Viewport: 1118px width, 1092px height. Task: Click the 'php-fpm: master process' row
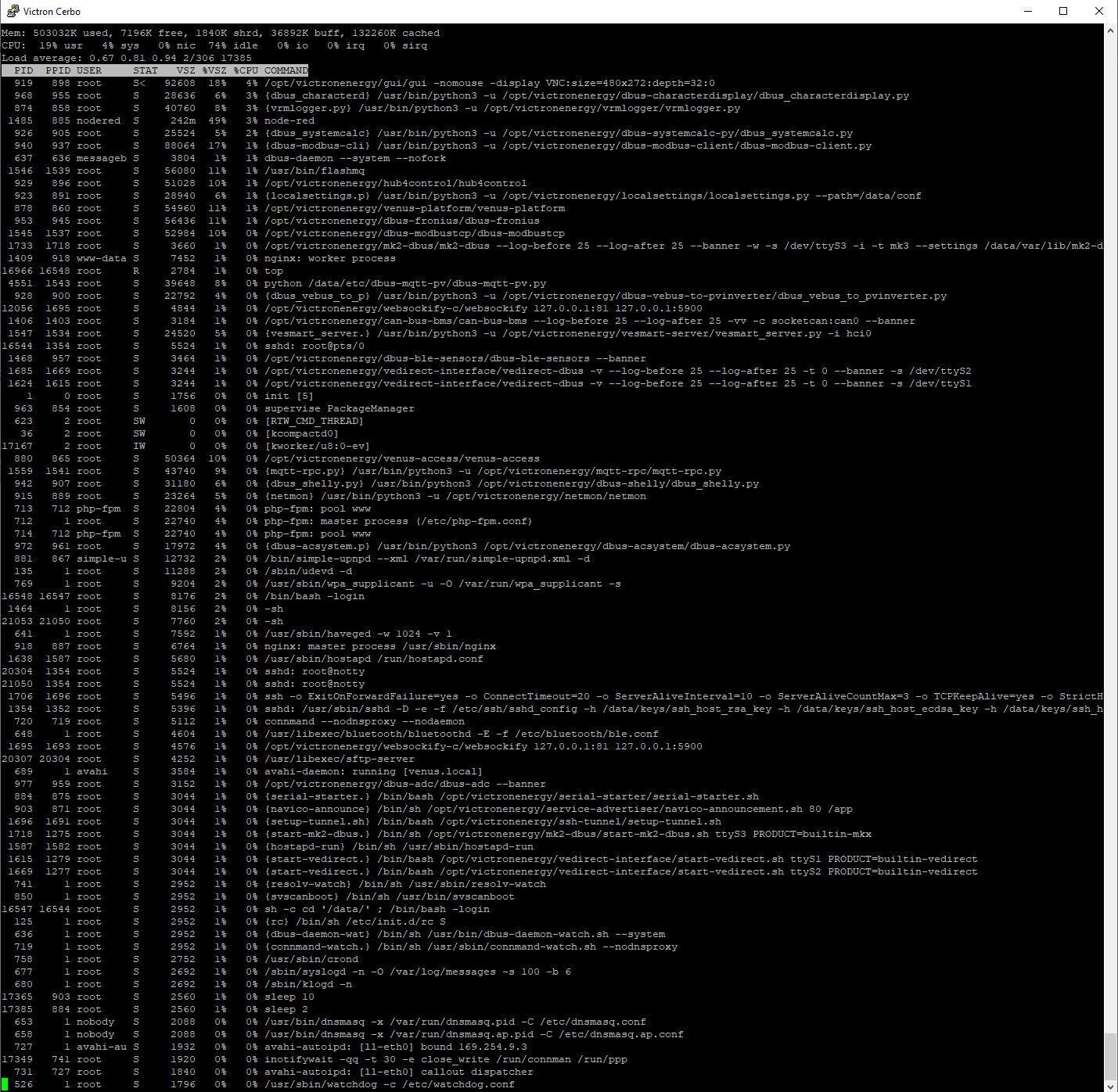tap(268, 521)
